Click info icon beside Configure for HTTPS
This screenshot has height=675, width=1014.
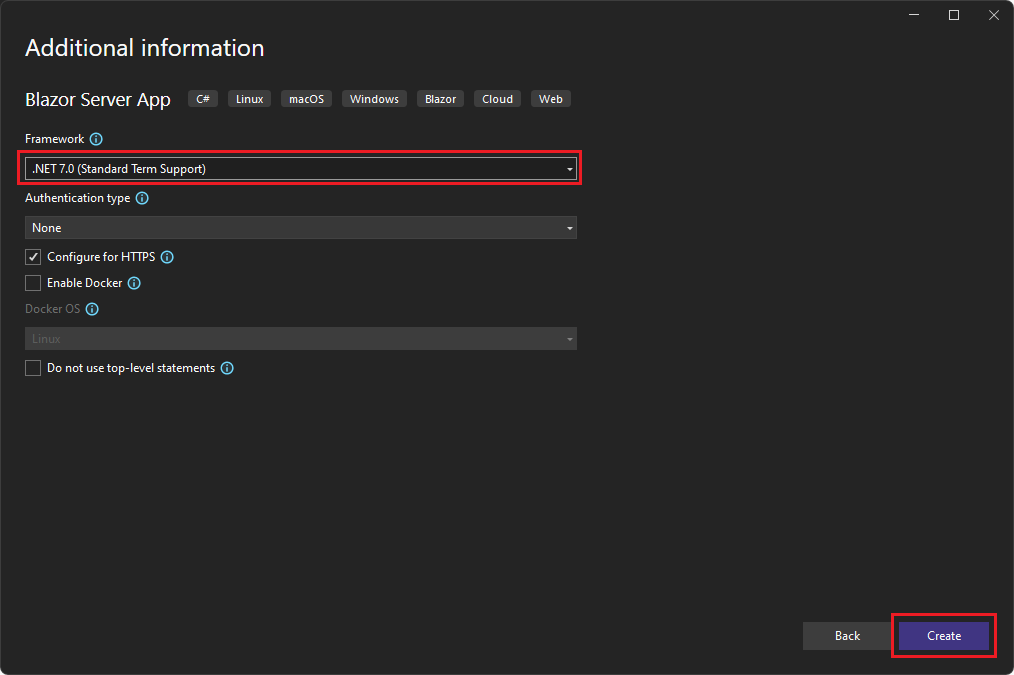pyautogui.click(x=167, y=257)
